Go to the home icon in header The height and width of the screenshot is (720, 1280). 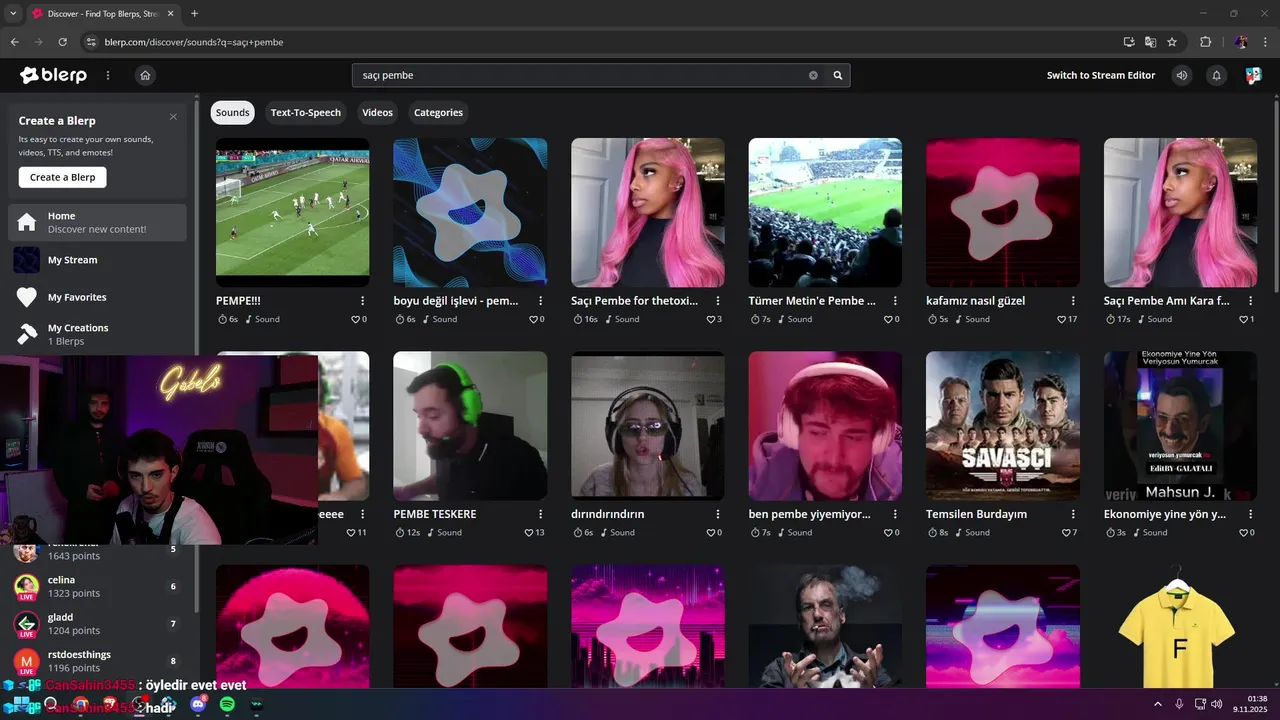145,75
